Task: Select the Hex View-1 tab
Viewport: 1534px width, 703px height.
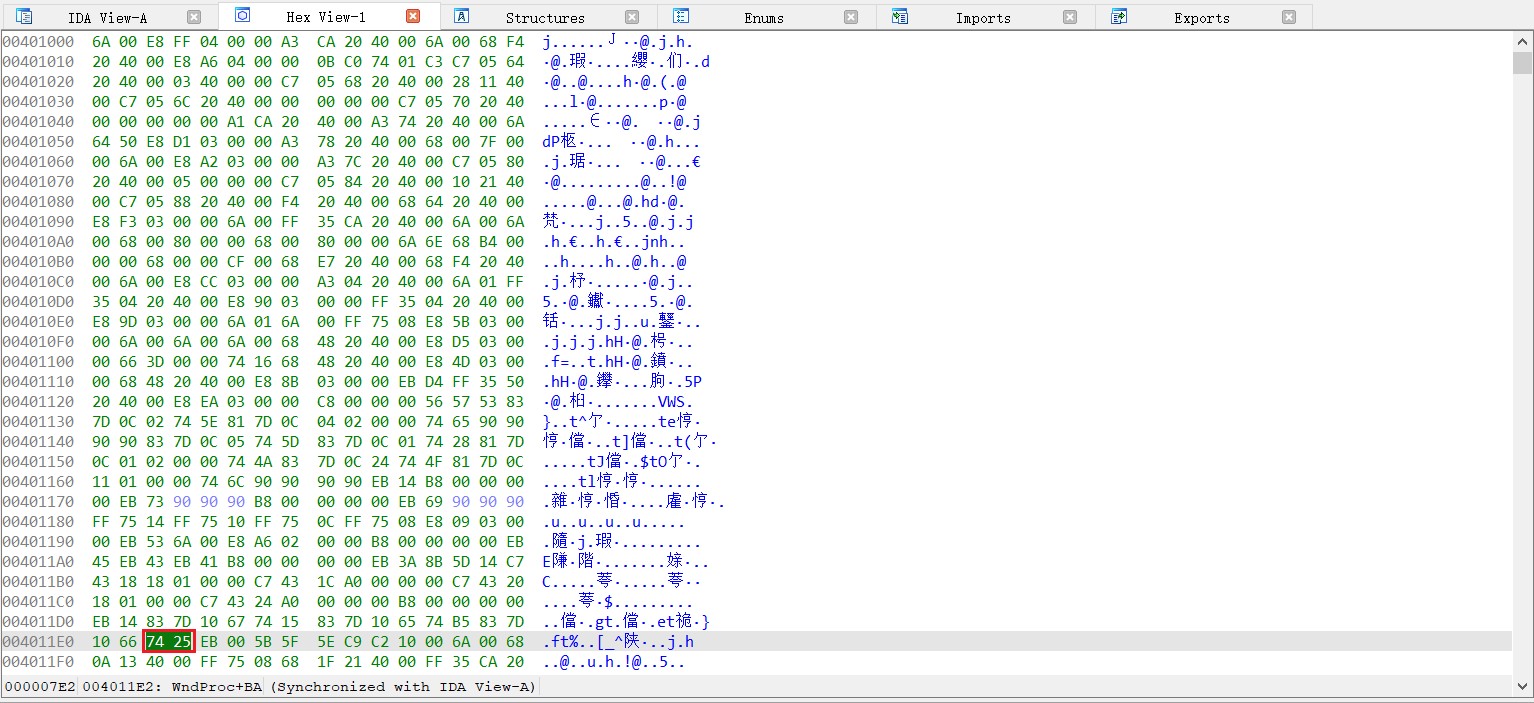Action: pos(326,17)
